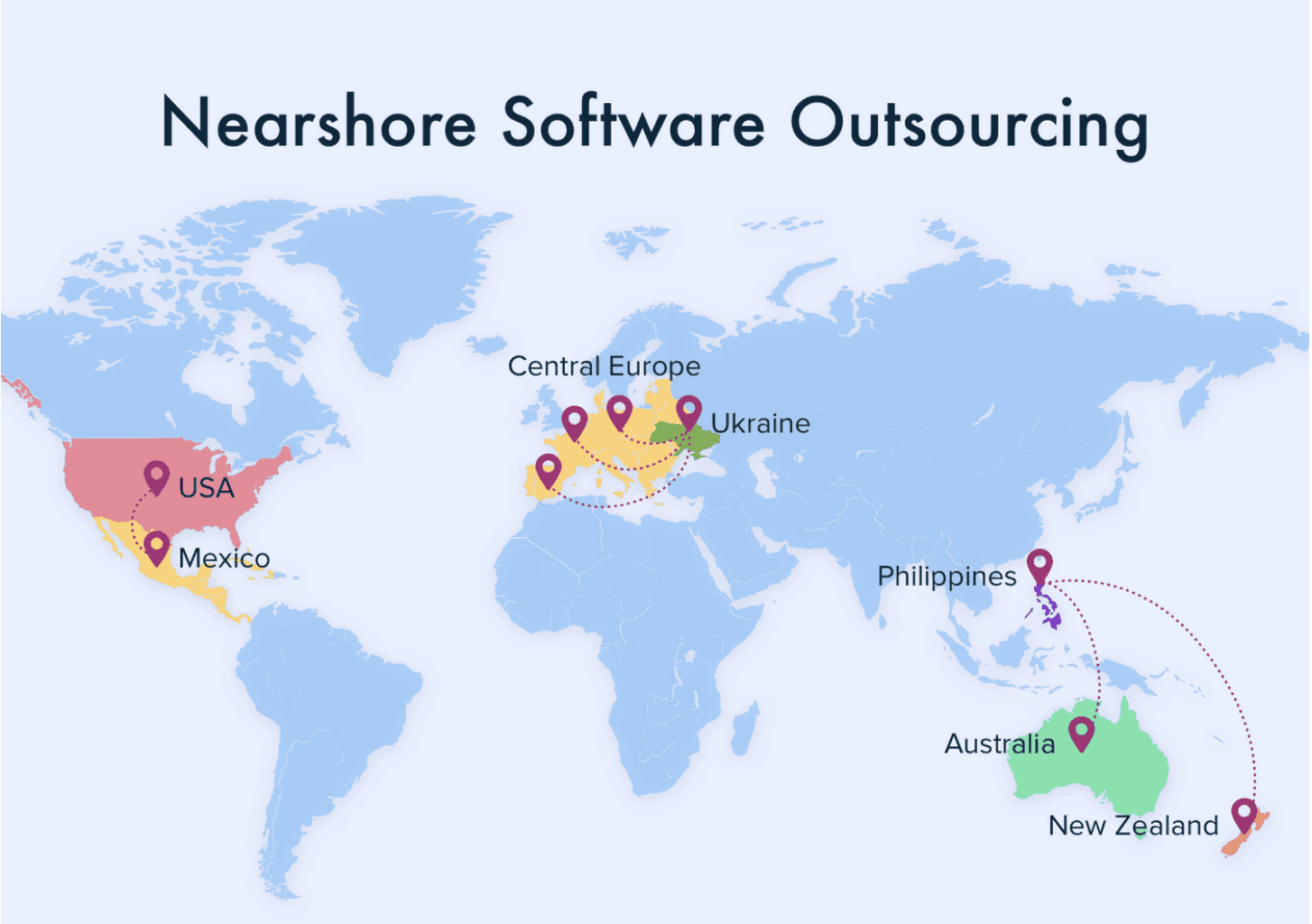1312x924 pixels.
Task: Click the USA location pin
Action: [x=157, y=478]
